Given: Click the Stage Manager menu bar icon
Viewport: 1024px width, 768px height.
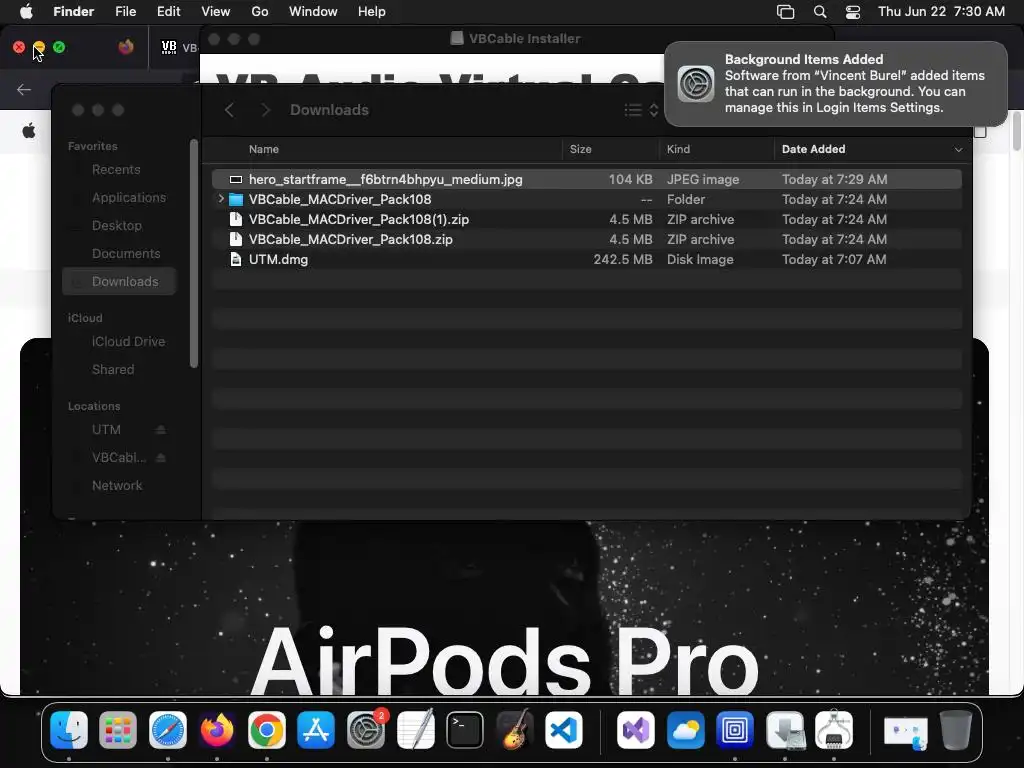Looking at the screenshot, I should coord(785,11).
